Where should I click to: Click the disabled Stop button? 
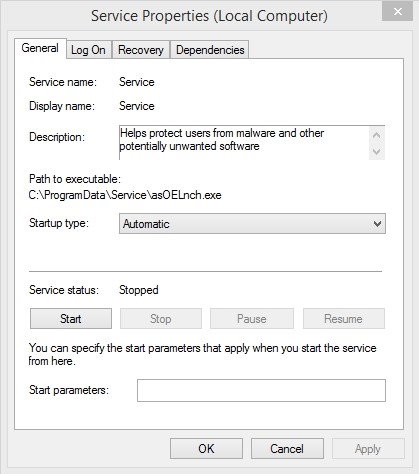coord(161,319)
